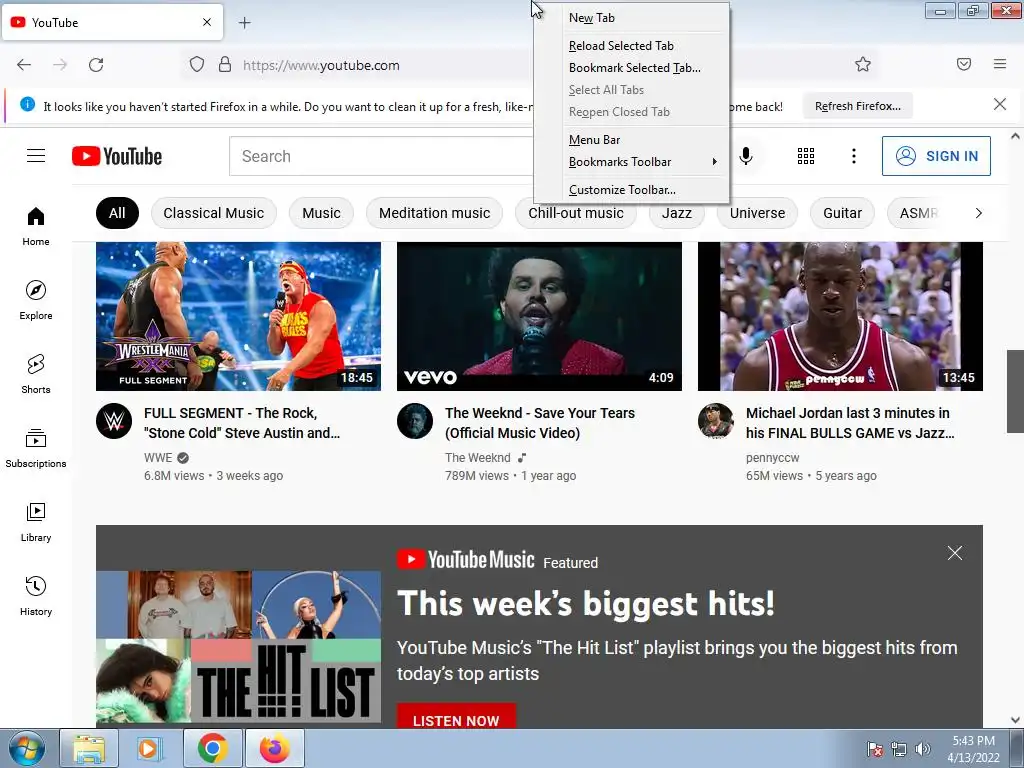Open the Firefox application menu

click(1000, 64)
